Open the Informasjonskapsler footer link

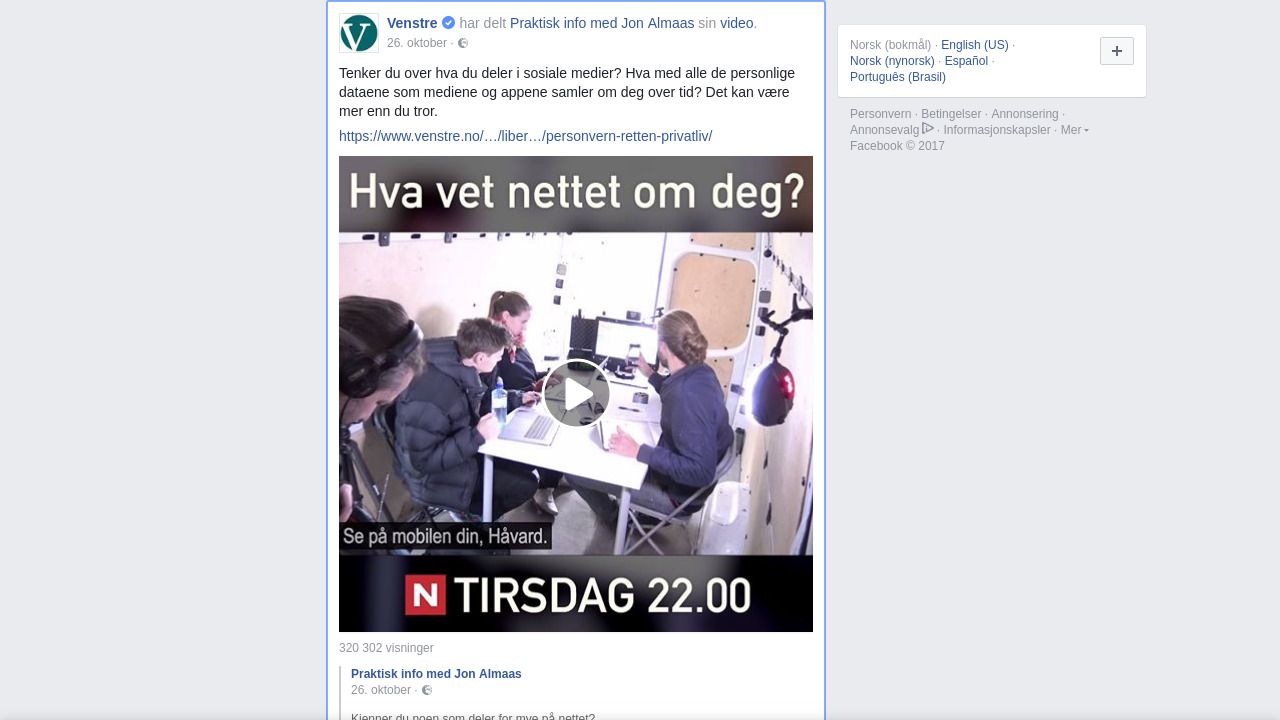pyautogui.click(x=997, y=130)
